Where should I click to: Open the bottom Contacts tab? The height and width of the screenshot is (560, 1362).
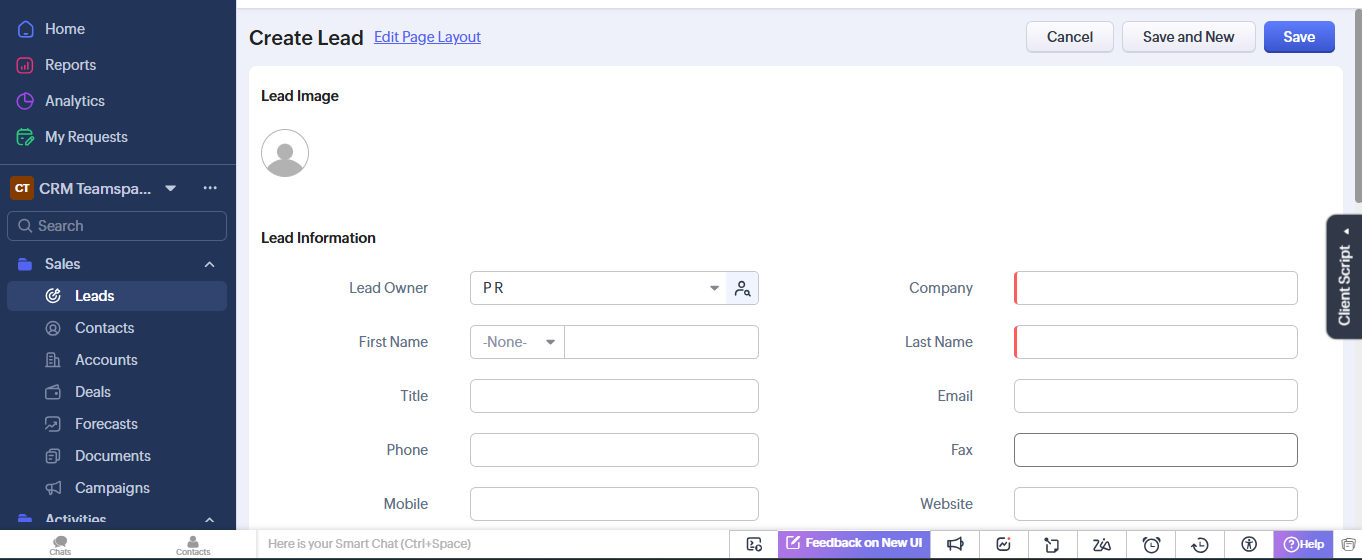click(x=193, y=545)
